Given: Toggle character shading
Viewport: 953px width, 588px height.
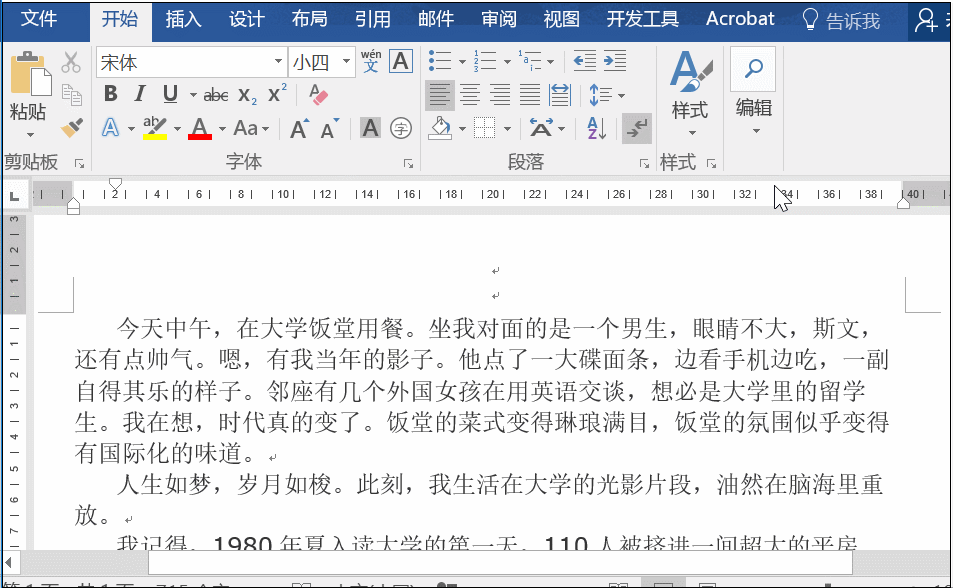Looking at the screenshot, I should (x=370, y=128).
